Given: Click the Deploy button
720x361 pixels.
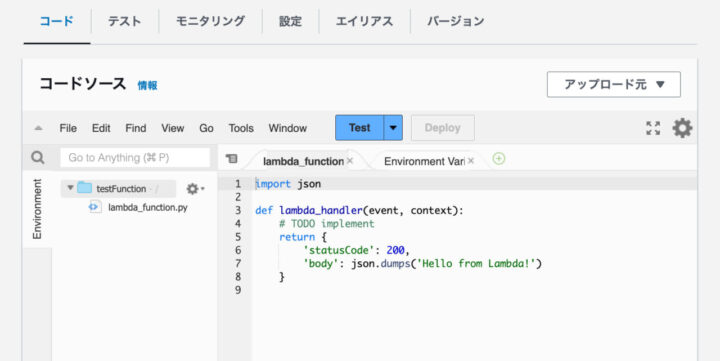Looking at the screenshot, I should pos(443,128).
